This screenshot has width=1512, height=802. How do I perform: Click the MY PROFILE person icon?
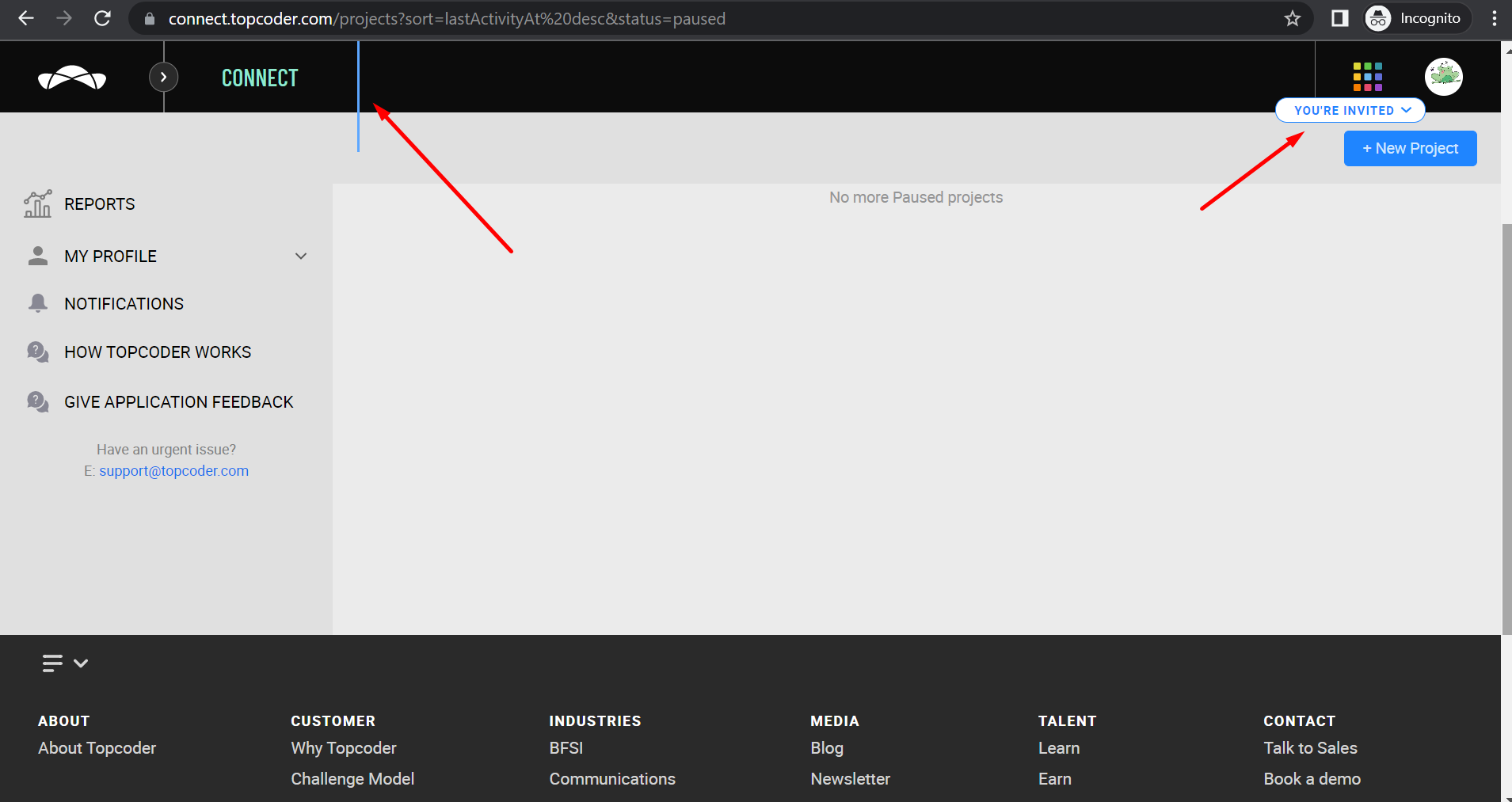38,256
